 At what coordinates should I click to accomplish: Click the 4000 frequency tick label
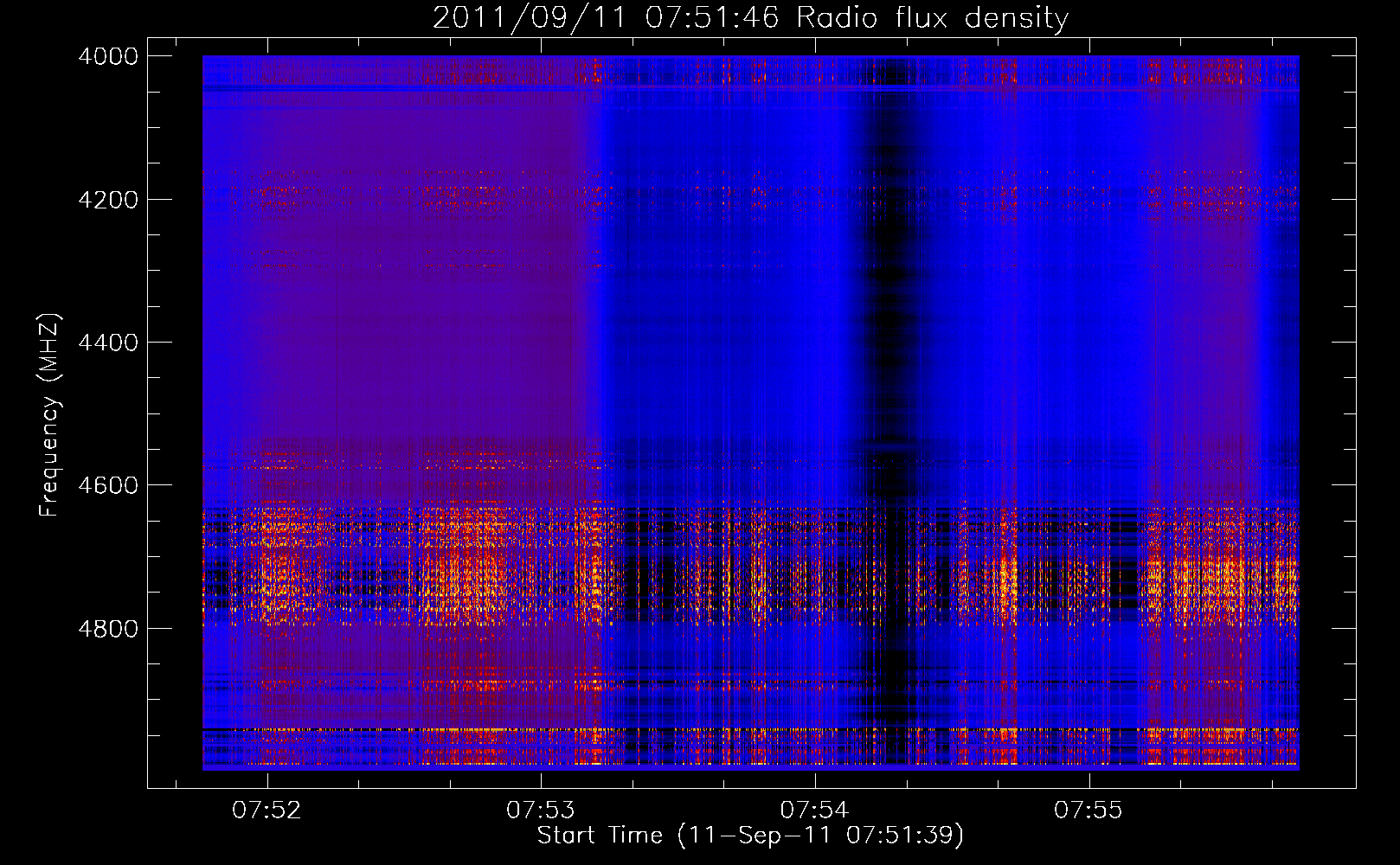pyautogui.click(x=108, y=56)
